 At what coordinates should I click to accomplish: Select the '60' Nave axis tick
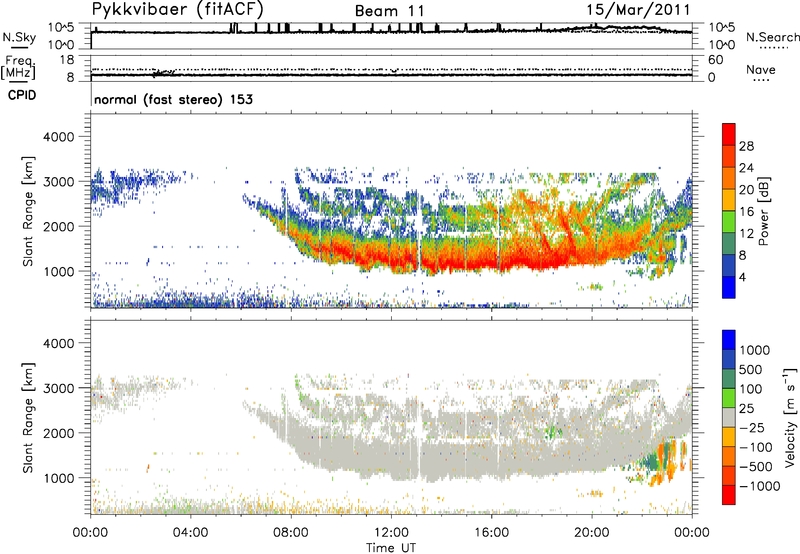(716, 60)
